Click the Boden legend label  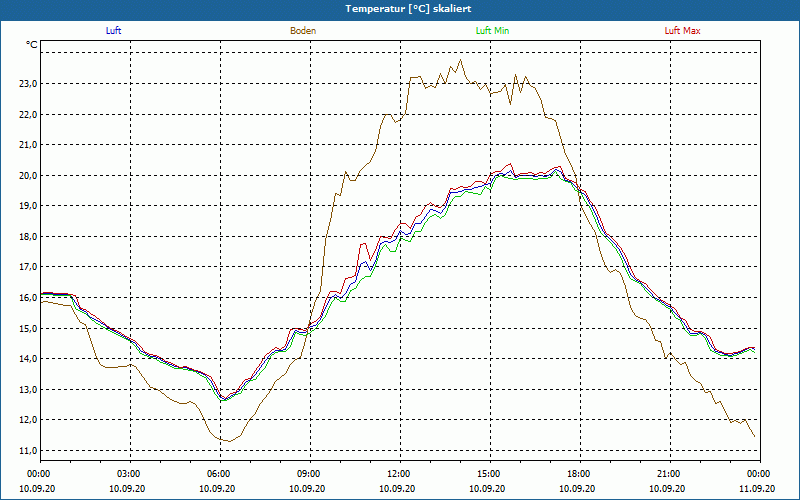(303, 31)
